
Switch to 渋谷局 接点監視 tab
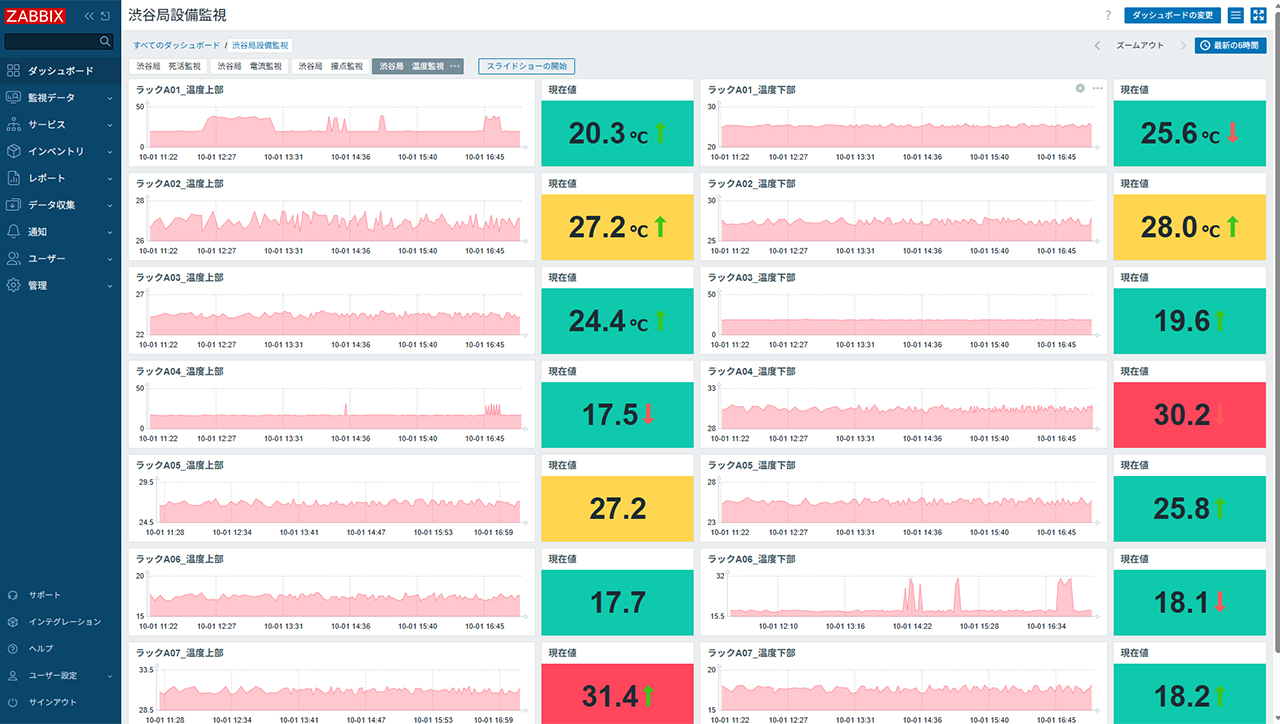click(331, 66)
